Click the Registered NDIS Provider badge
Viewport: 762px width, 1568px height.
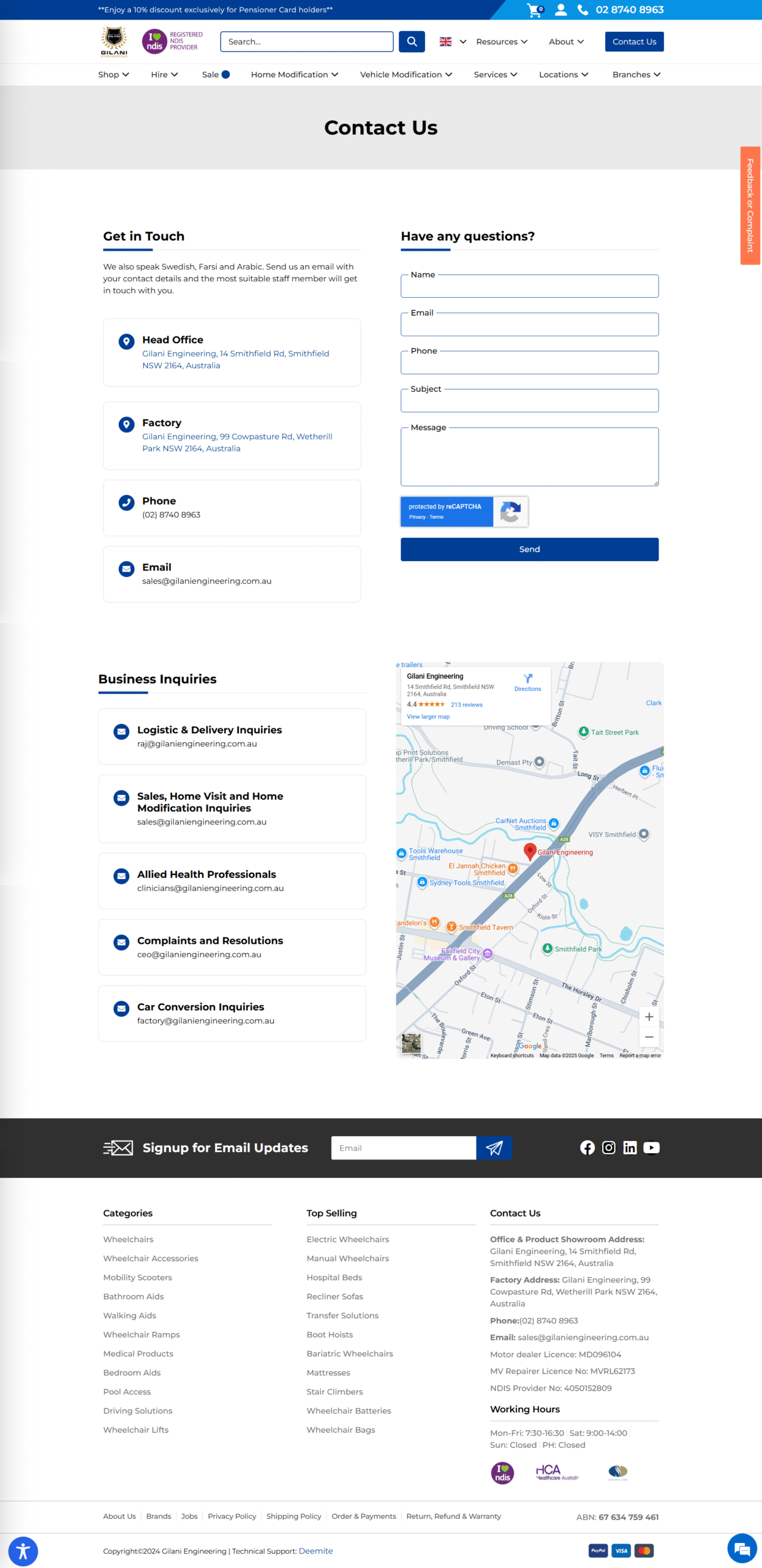(172, 41)
